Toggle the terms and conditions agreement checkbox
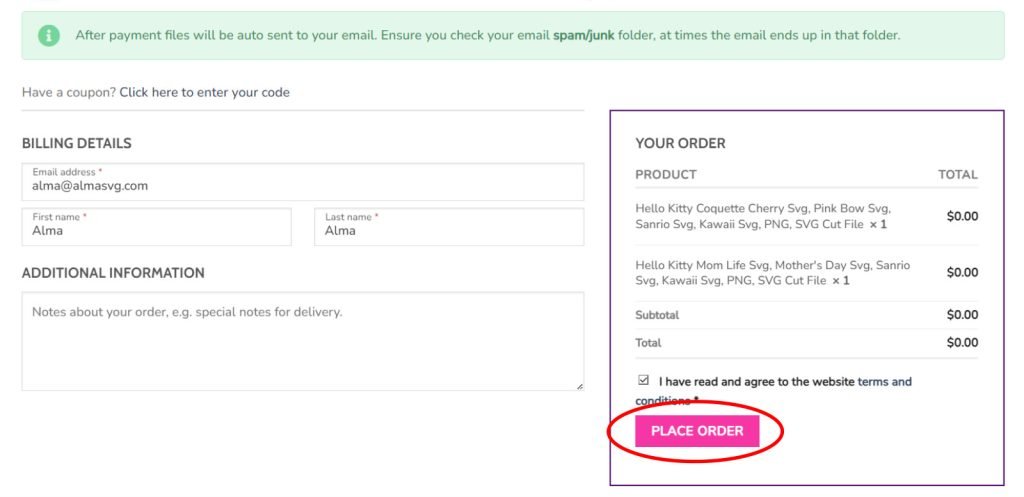This screenshot has width=1024, height=497. tap(642, 380)
